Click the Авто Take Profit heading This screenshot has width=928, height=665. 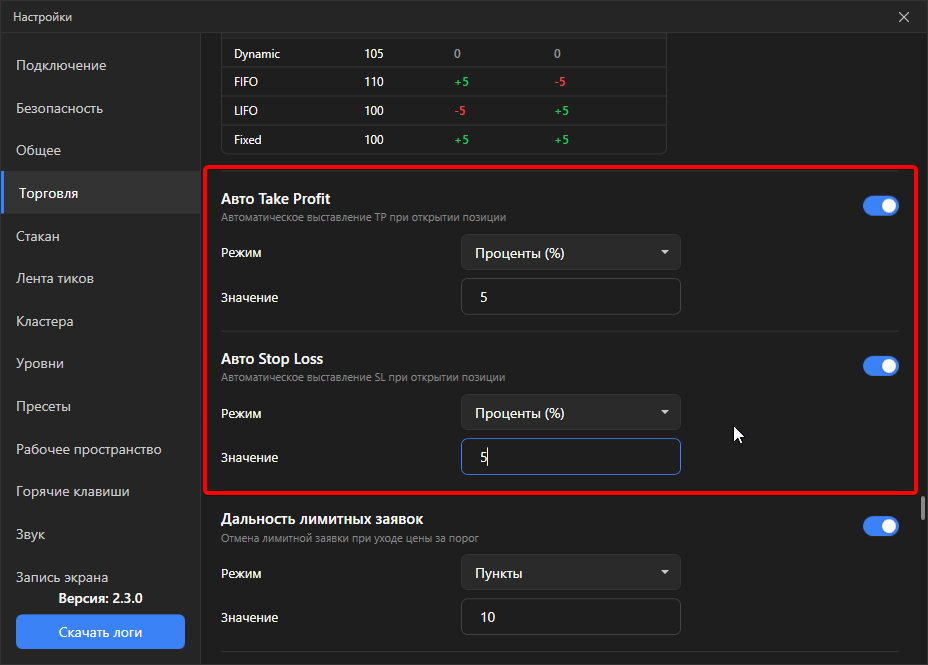pos(276,199)
